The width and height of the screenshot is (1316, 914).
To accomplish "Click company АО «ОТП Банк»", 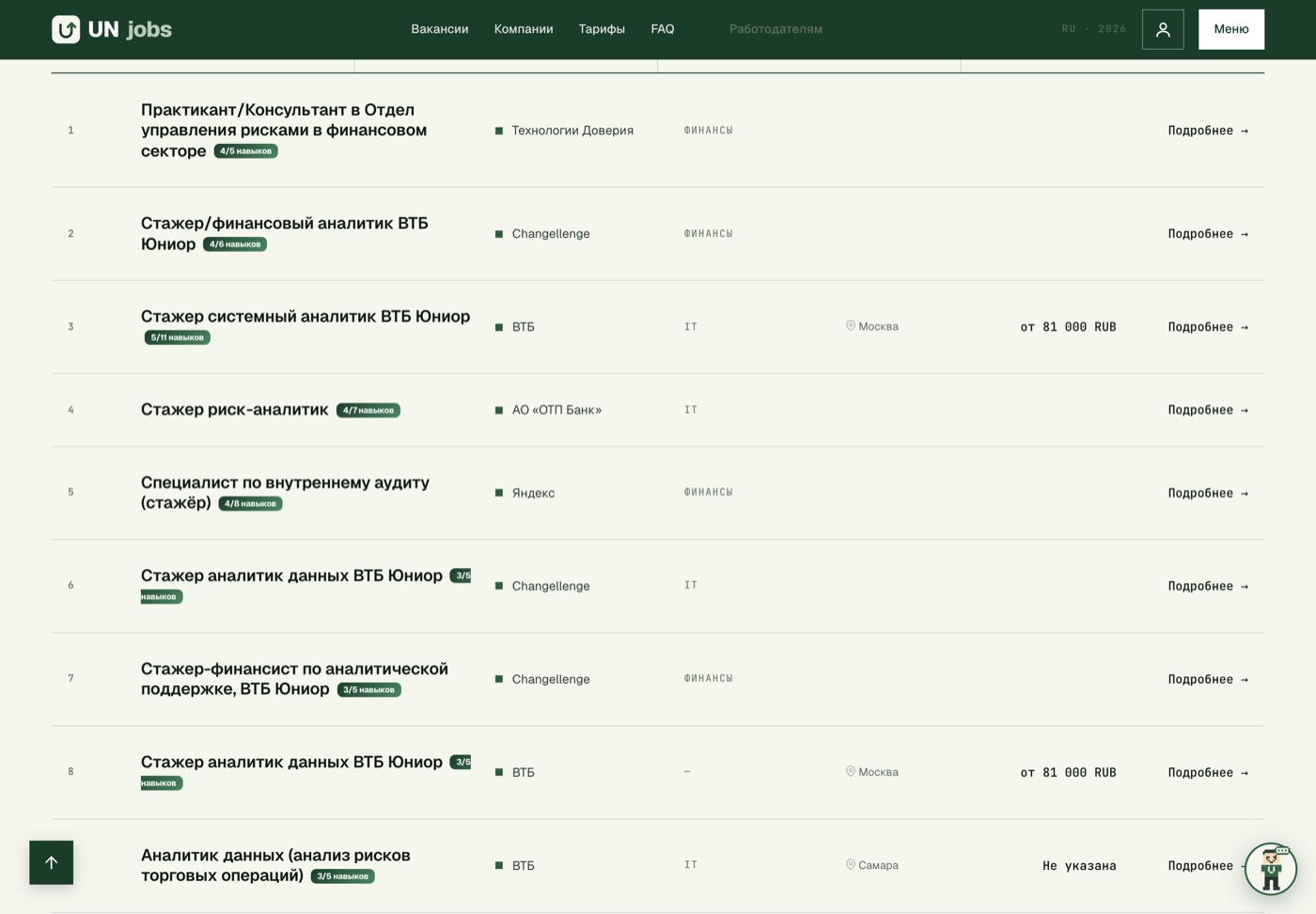I will (556, 410).
